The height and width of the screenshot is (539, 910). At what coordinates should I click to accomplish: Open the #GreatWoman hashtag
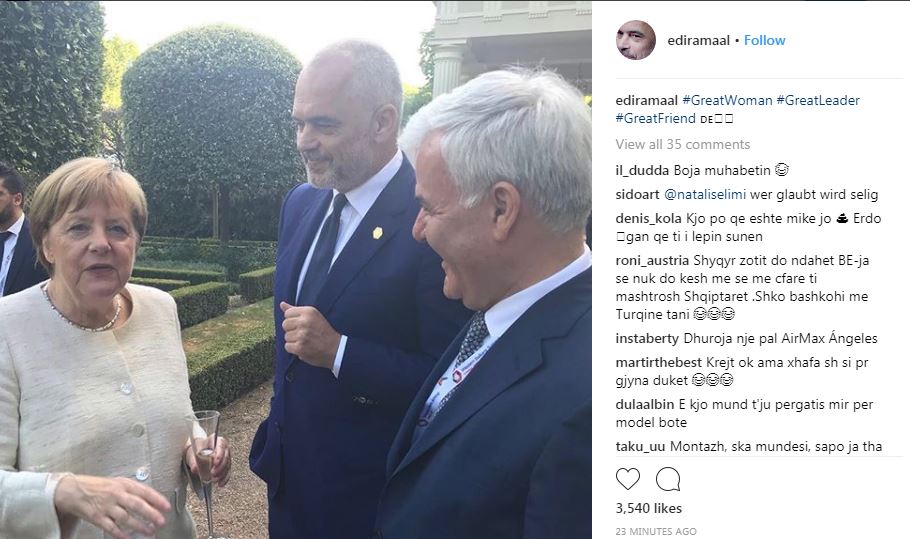point(727,100)
